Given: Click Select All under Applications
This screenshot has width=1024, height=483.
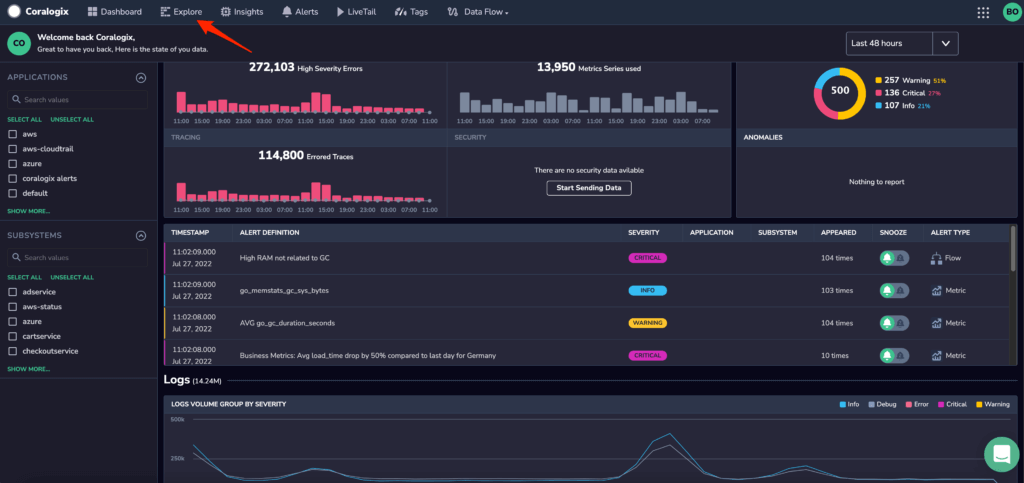Looking at the screenshot, I should (x=24, y=119).
